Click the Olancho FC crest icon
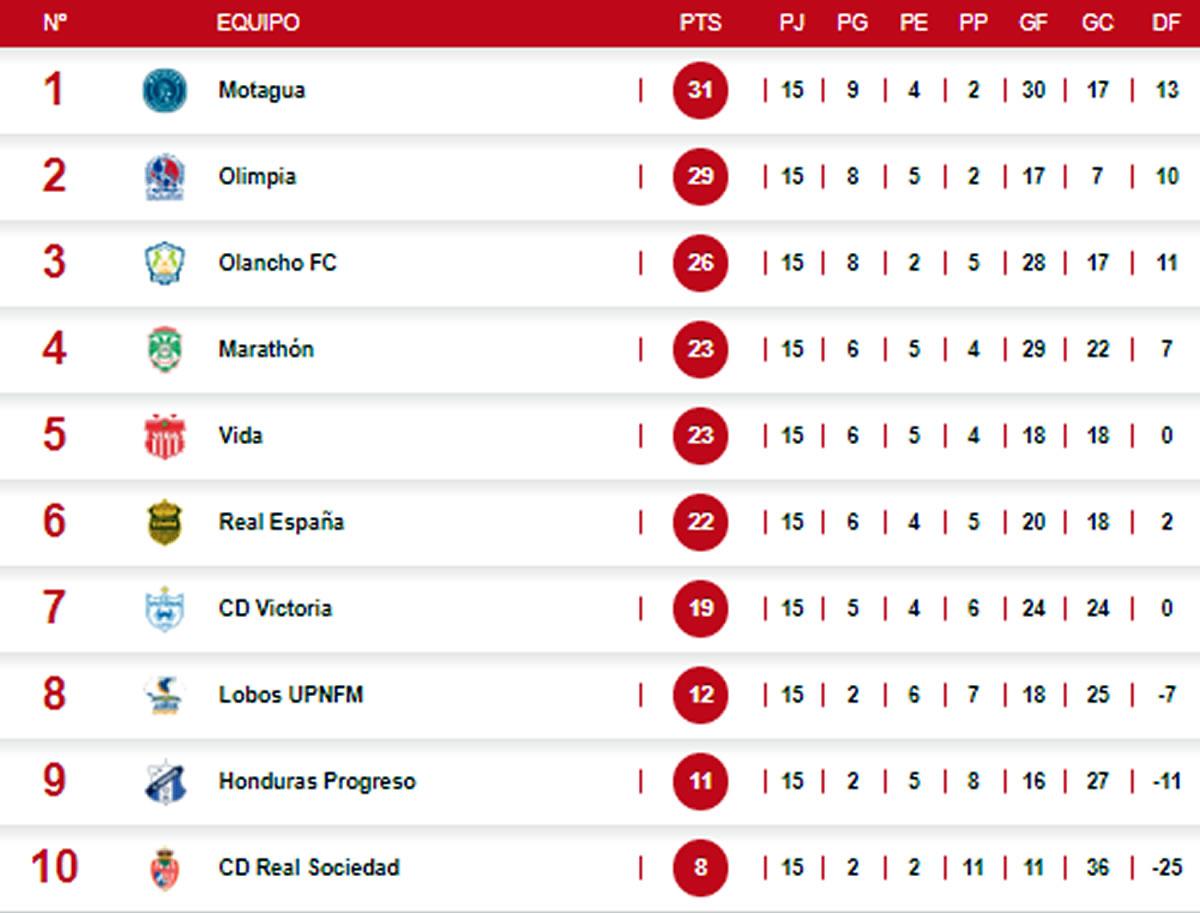 (x=165, y=263)
